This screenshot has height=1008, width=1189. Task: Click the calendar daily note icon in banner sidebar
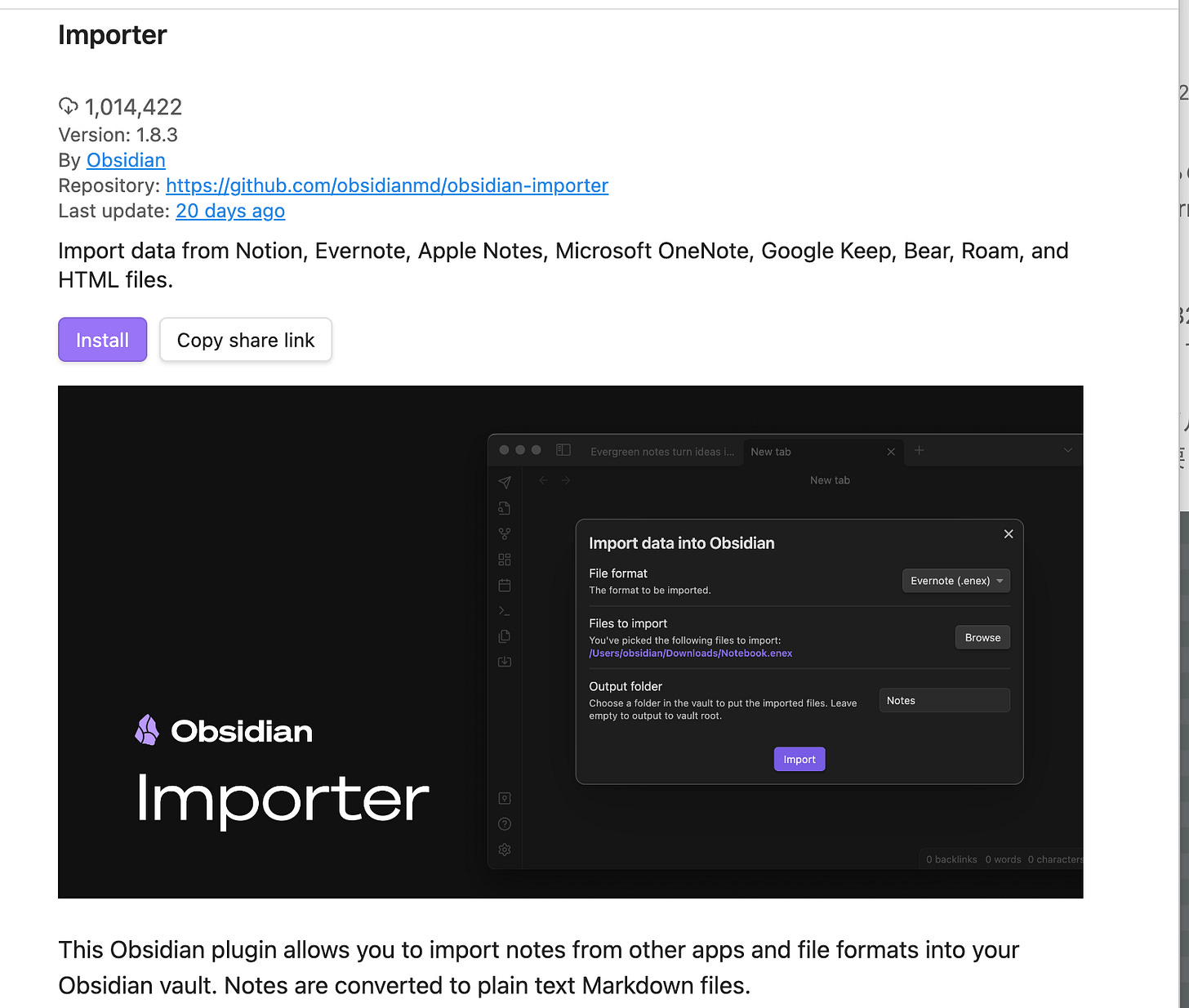coord(505,585)
